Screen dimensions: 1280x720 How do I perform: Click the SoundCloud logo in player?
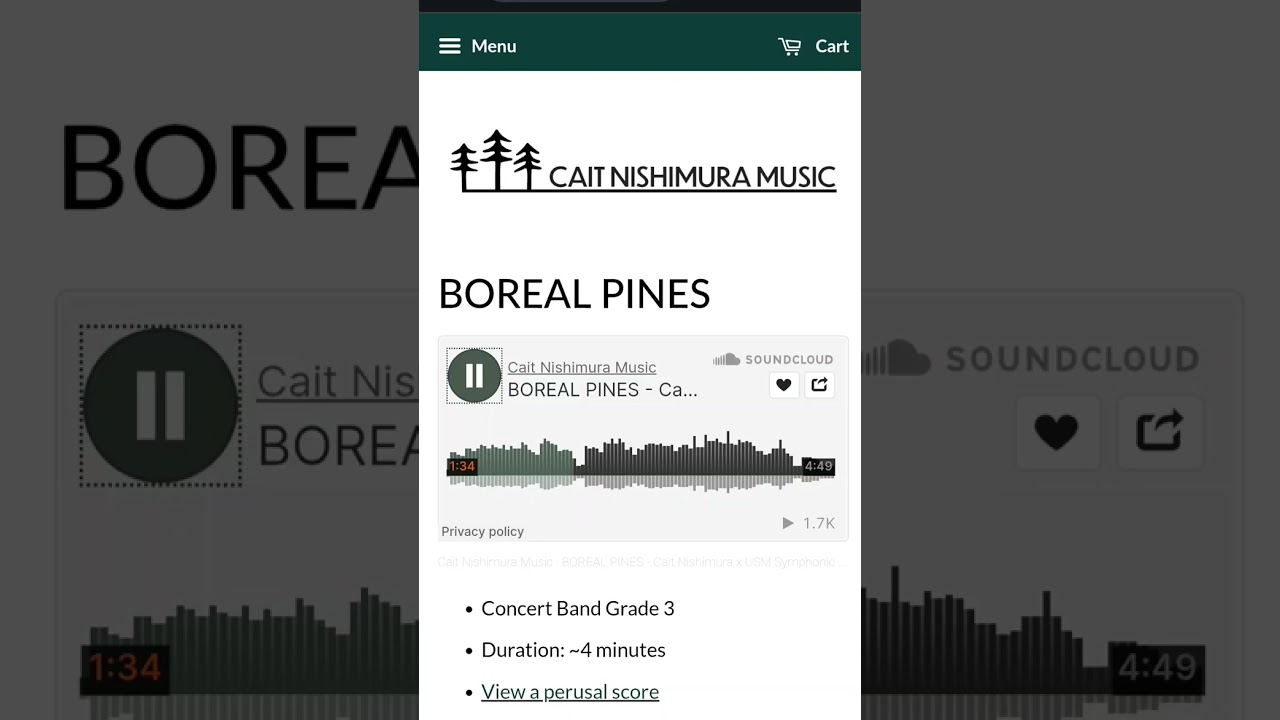pos(773,359)
